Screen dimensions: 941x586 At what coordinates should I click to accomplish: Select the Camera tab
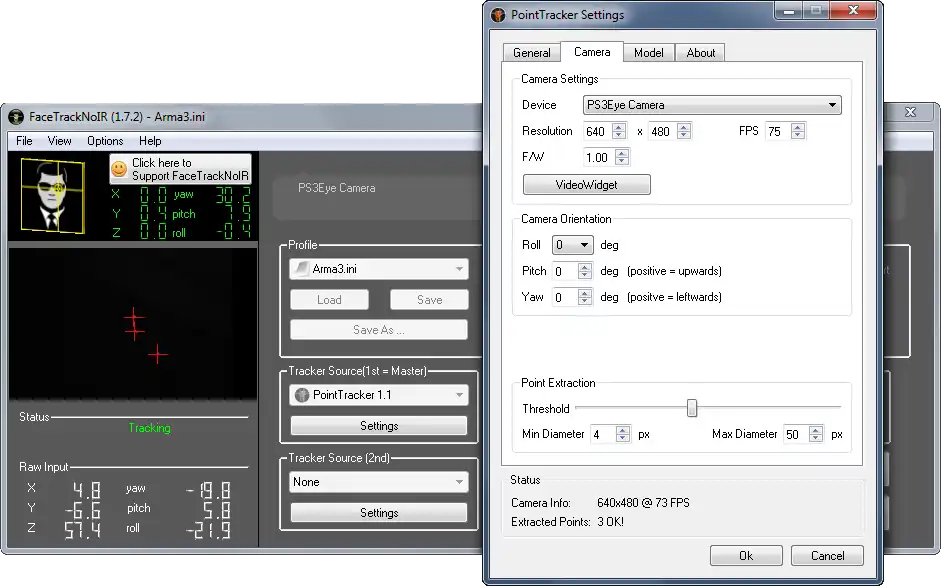pos(592,52)
